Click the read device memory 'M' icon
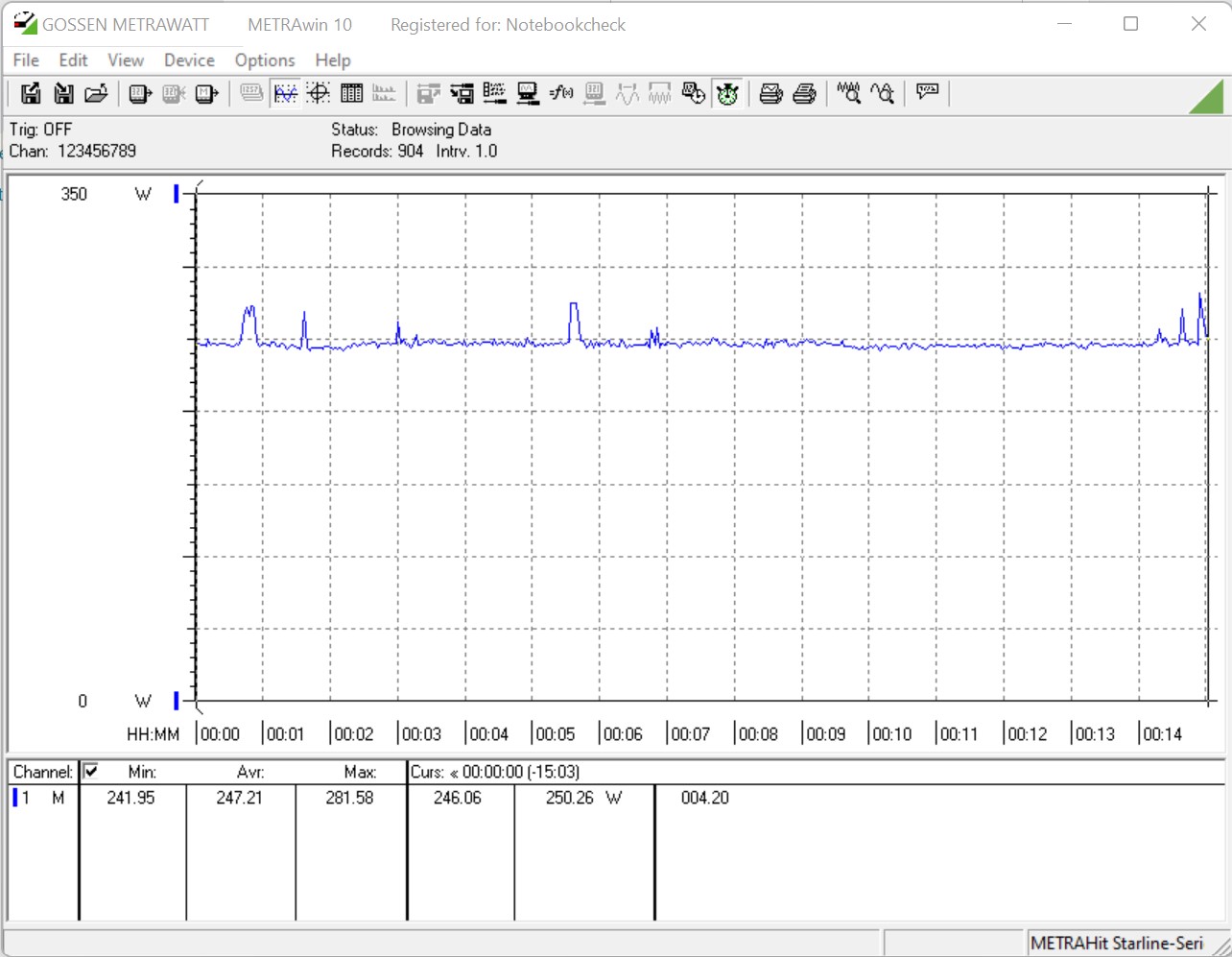Image resolution: width=1232 pixels, height=957 pixels. click(206, 93)
